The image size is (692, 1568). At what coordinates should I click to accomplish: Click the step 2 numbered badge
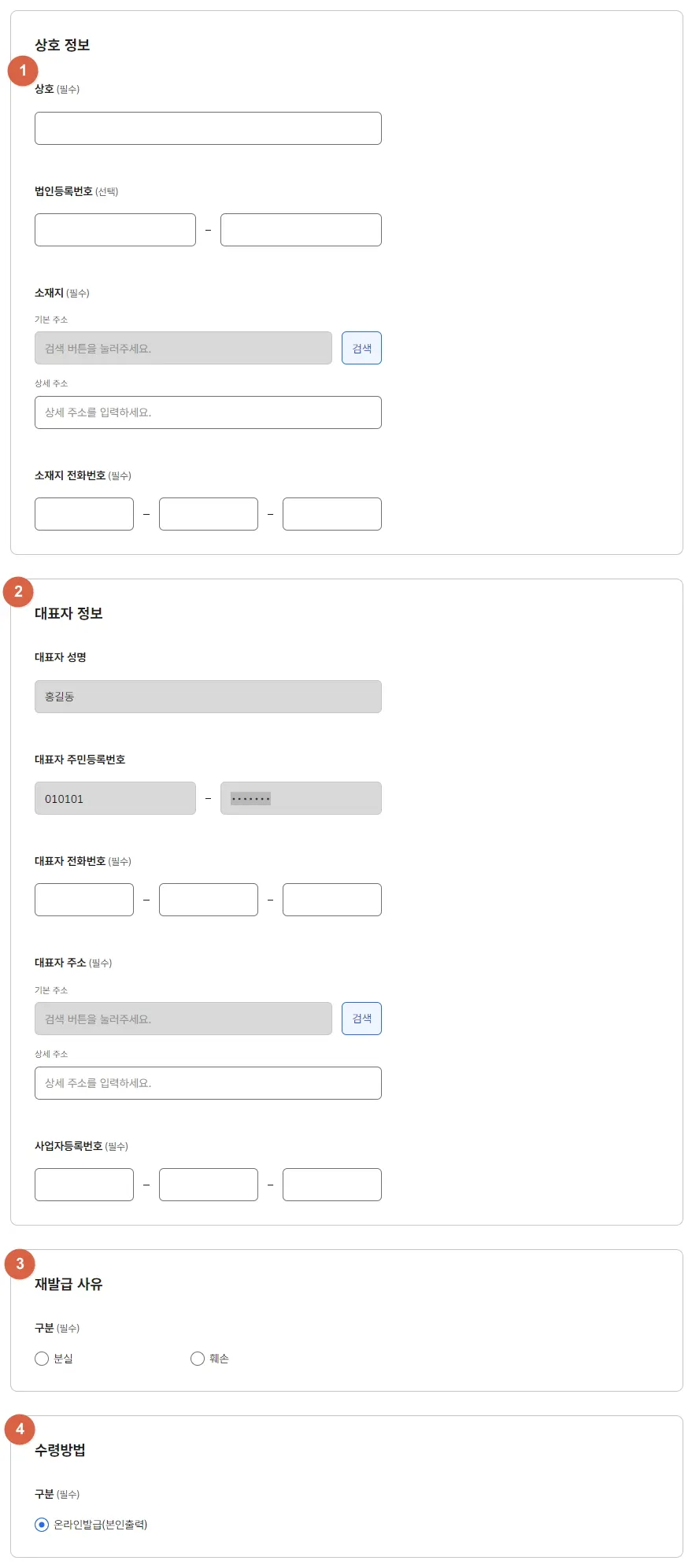point(19,592)
